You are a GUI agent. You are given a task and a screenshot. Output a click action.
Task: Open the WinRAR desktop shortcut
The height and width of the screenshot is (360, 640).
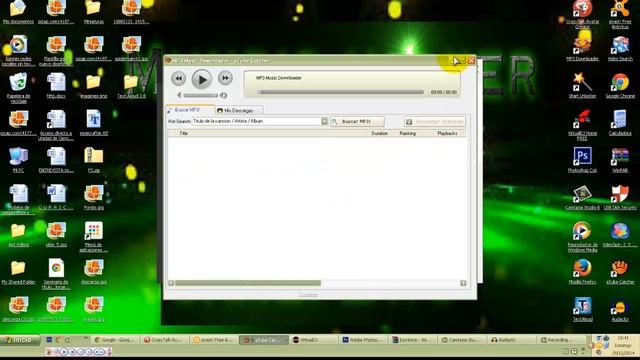click(x=620, y=160)
